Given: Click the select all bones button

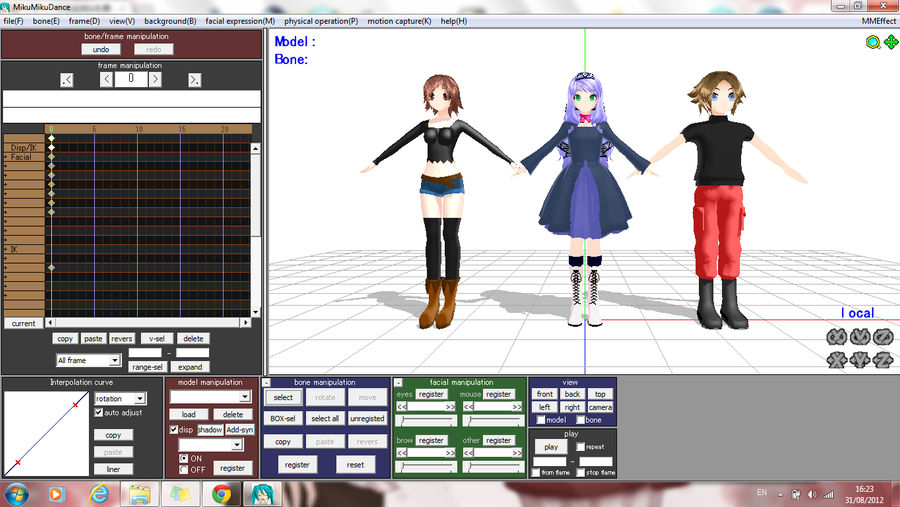Looking at the screenshot, I should (x=325, y=419).
